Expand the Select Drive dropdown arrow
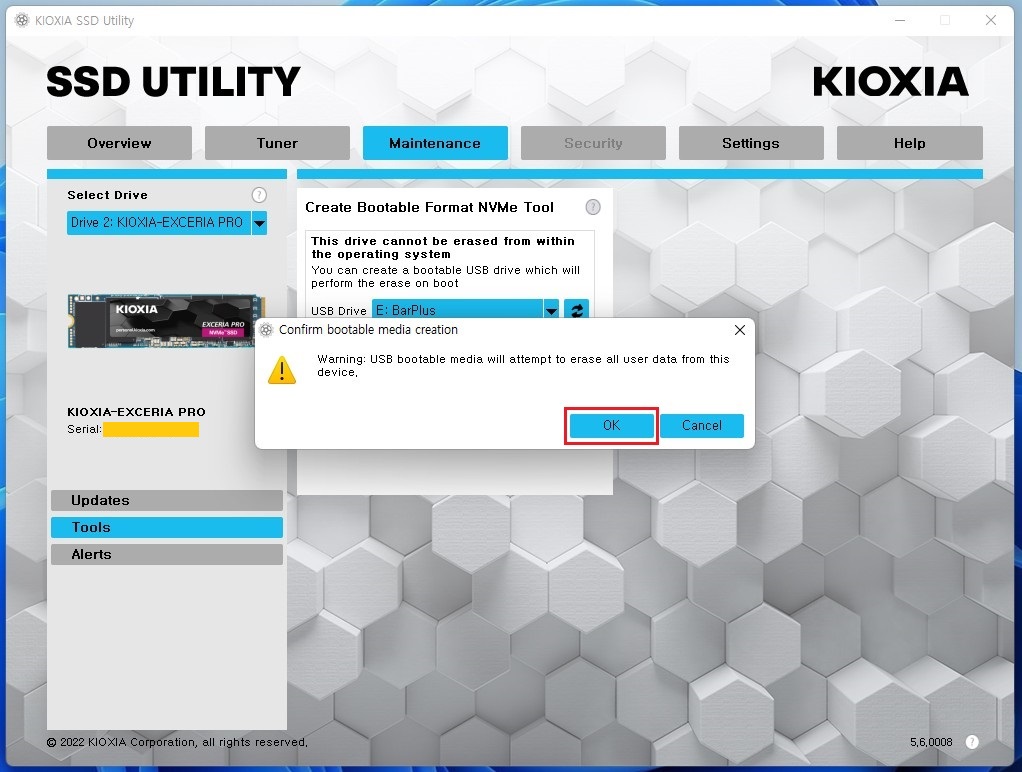1022x772 pixels. (x=259, y=223)
